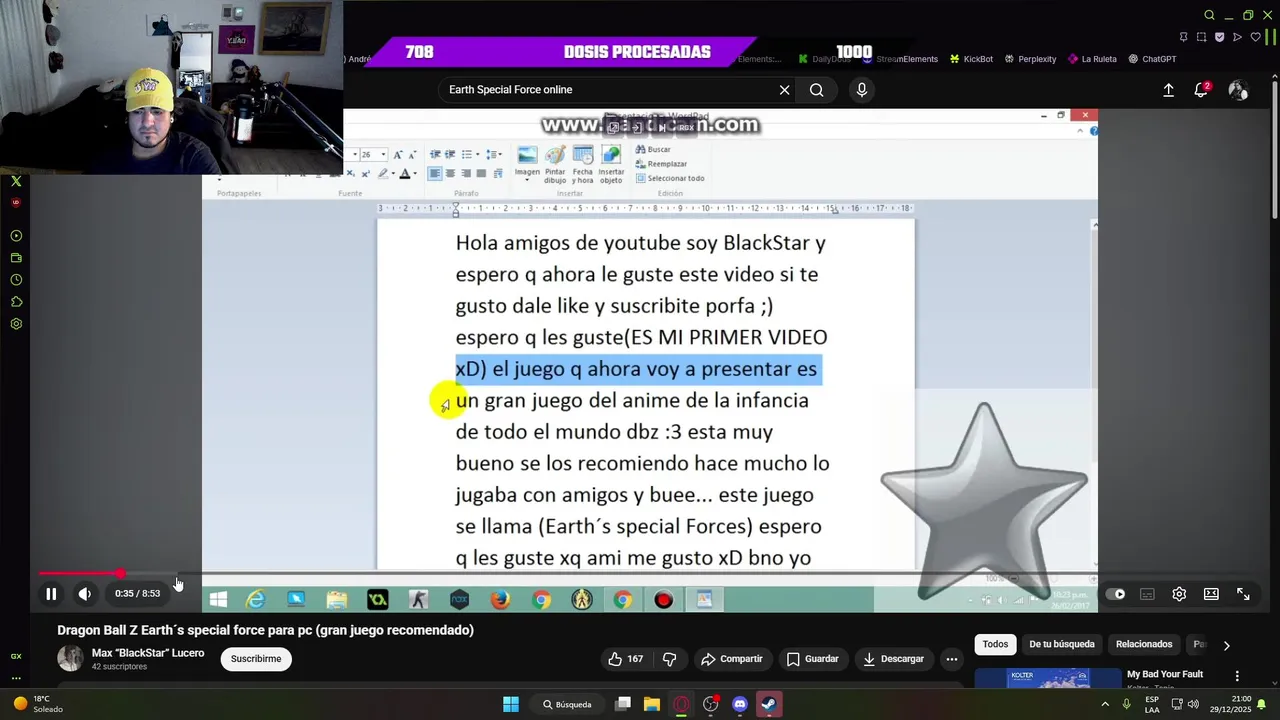Image resolution: width=1280 pixels, height=720 pixels.
Task: Click the browser snapshot icon
Action: [x=1201, y=37]
